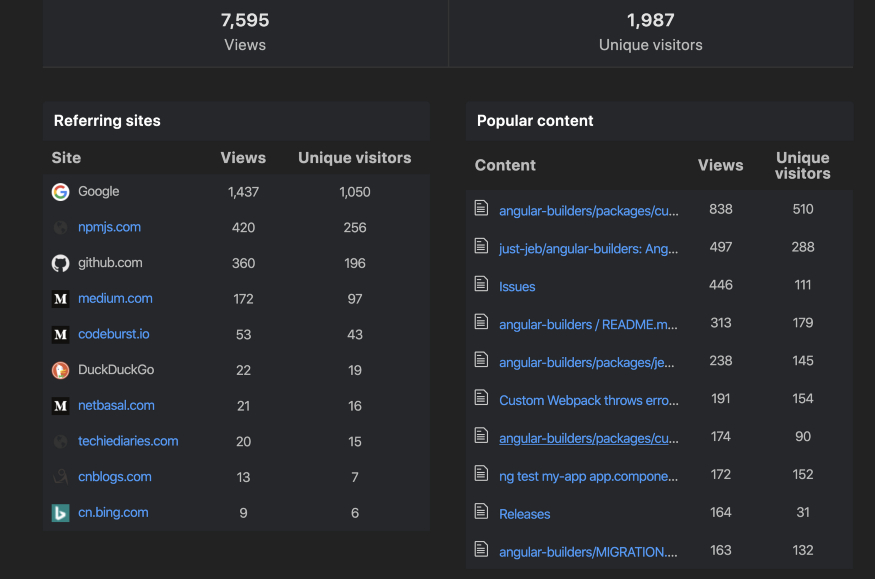Viewport: 875px width, 579px height.
Task: Click the DuckDuckGo logo icon
Action: (x=60, y=370)
